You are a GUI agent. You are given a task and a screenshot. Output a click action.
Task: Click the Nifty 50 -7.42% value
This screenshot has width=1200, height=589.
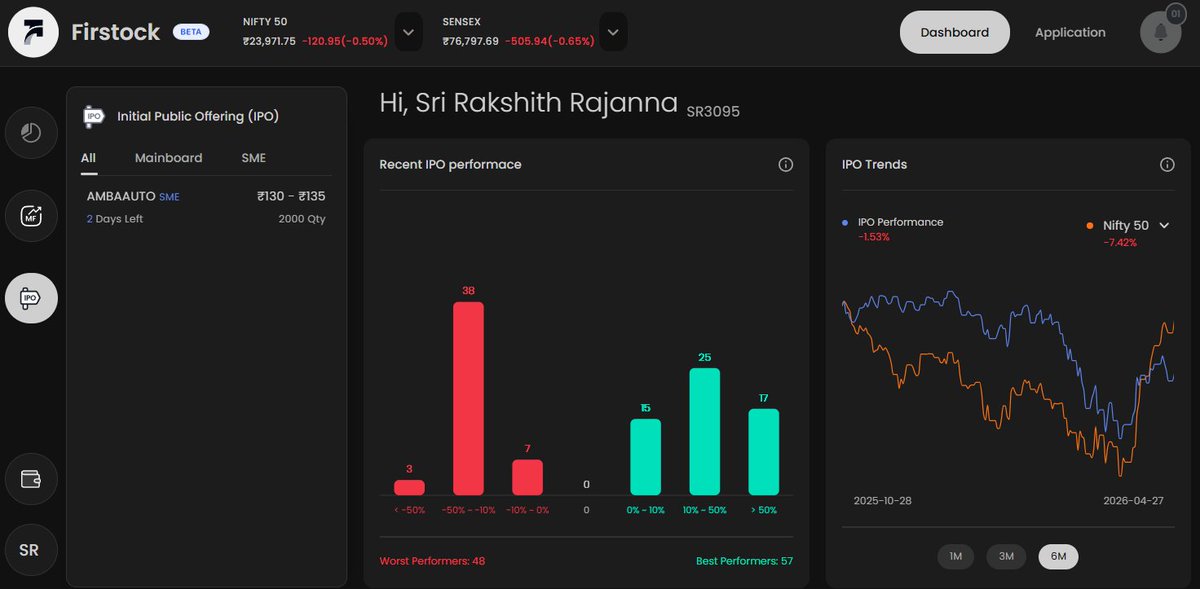pyautogui.click(x=1120, y=242)
